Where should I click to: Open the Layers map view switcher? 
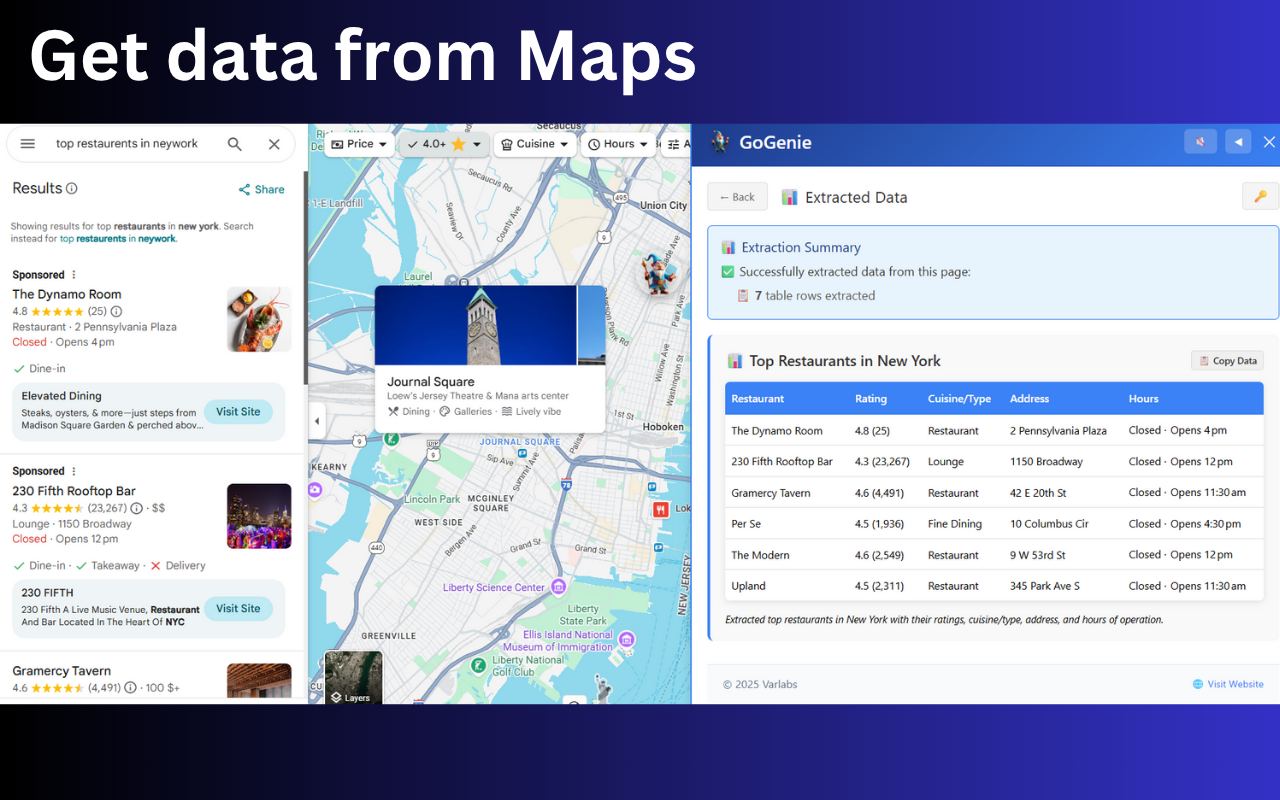(353, 677)
